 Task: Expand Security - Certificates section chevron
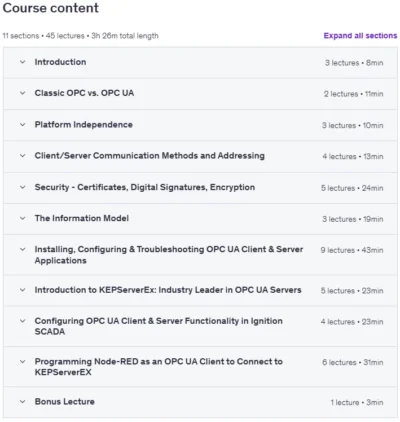click(22, 187)
